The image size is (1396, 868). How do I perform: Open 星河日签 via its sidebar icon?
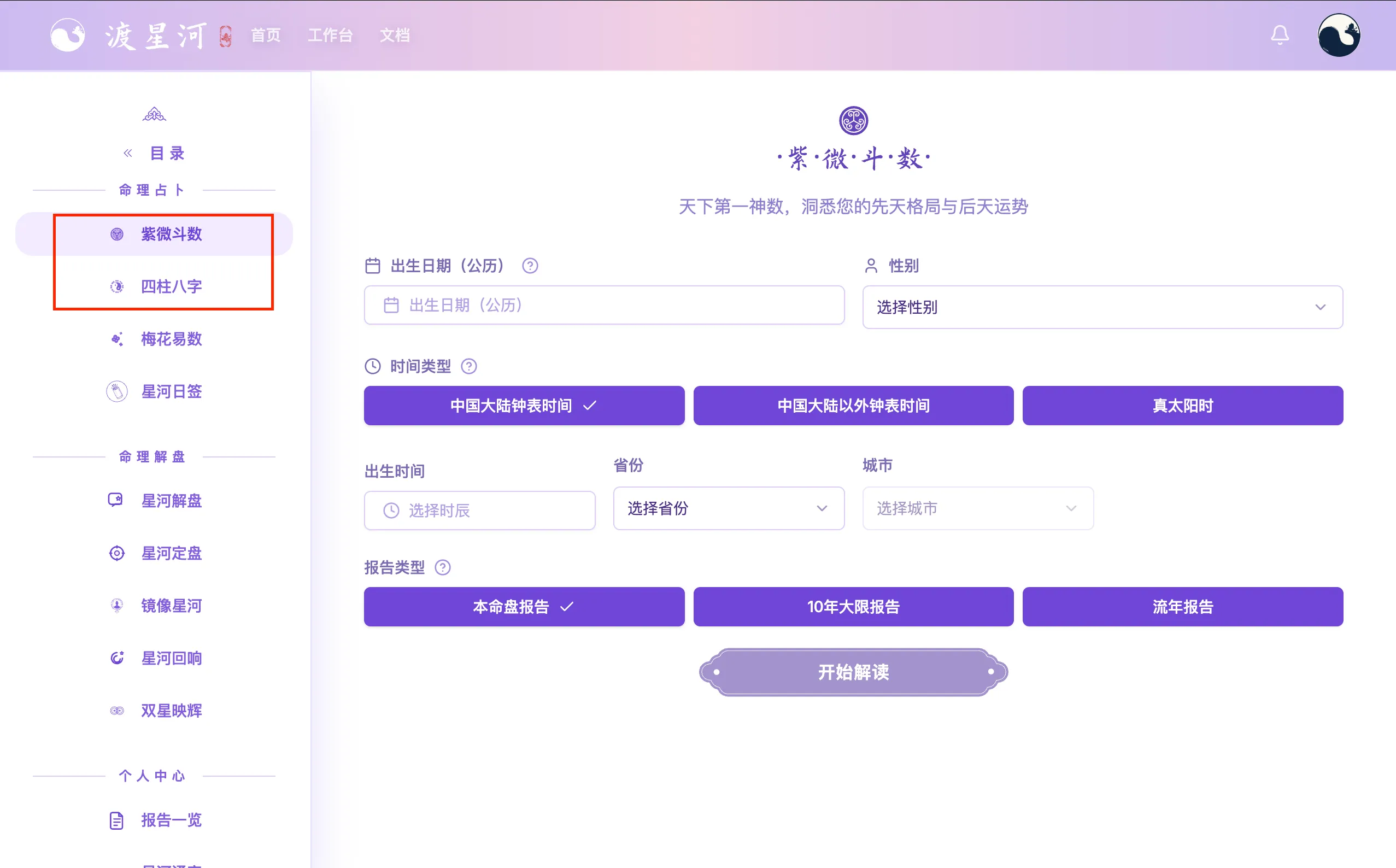[116, 391]
